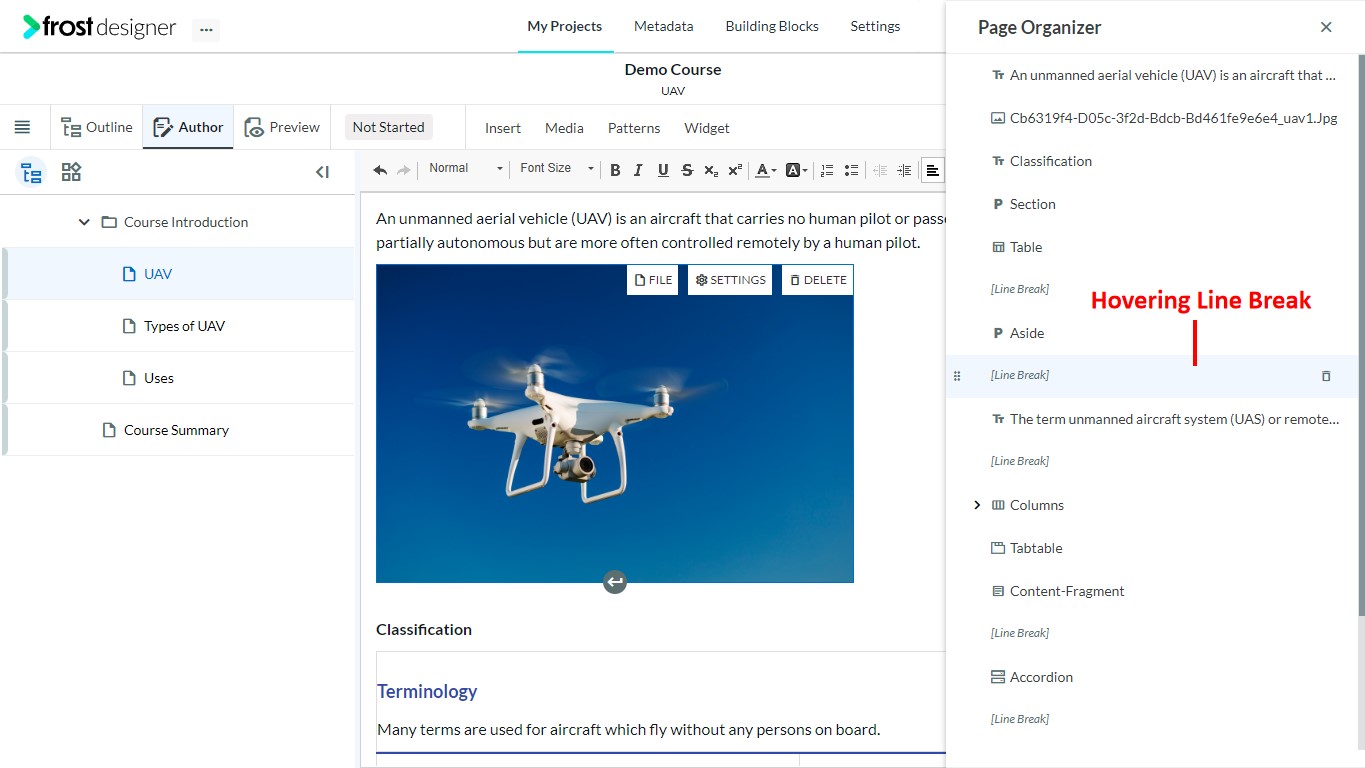Select the Classification item in Page Organizer
Screen dimensions: 1365x768
(1152, 161)
